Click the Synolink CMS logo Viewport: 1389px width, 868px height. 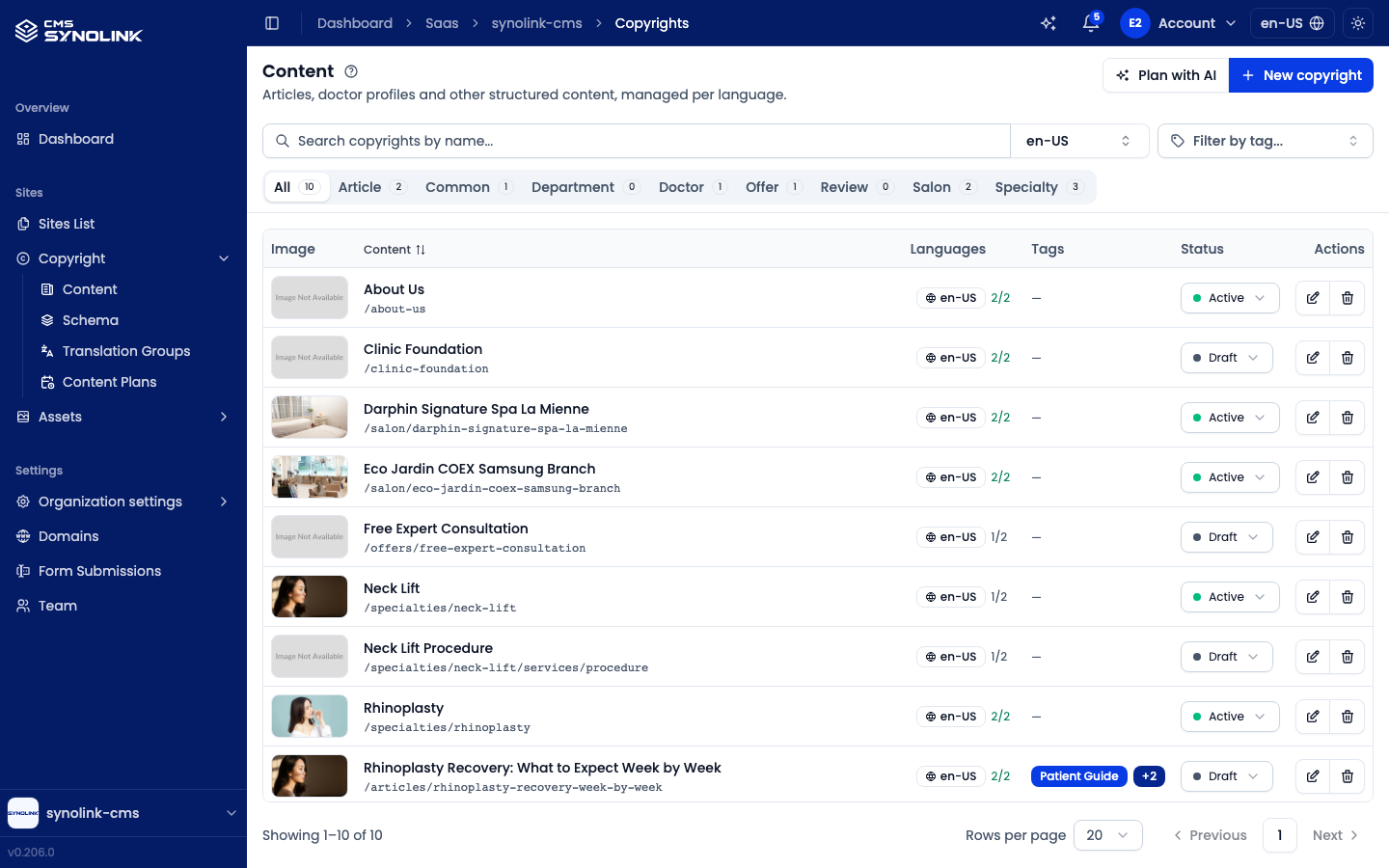[79, 31]
